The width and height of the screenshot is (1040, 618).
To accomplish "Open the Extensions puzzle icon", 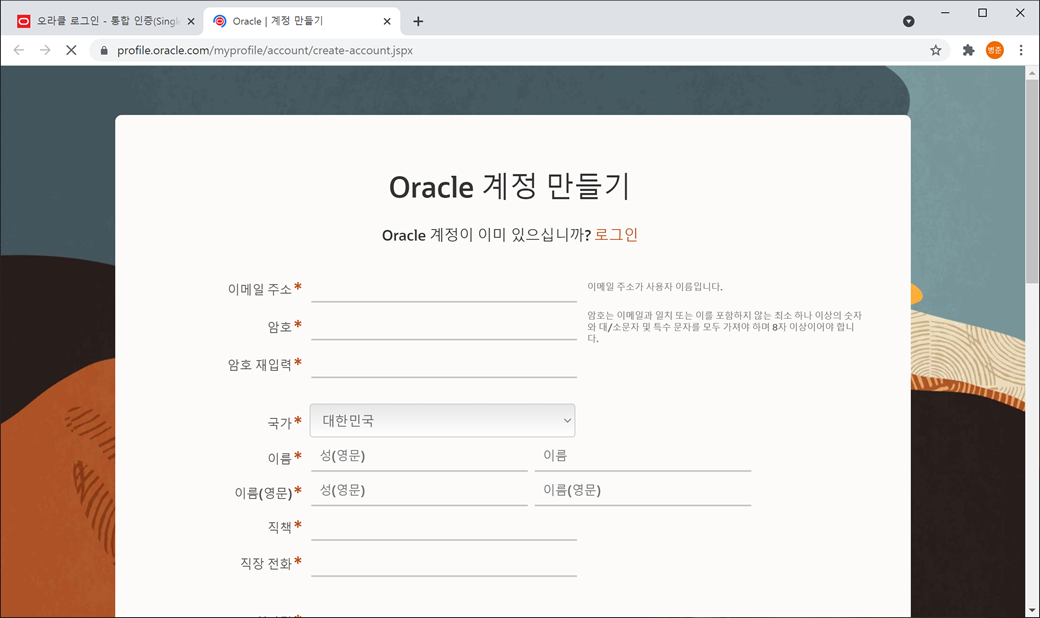I will pyautogui.click(x=968, y=50).
